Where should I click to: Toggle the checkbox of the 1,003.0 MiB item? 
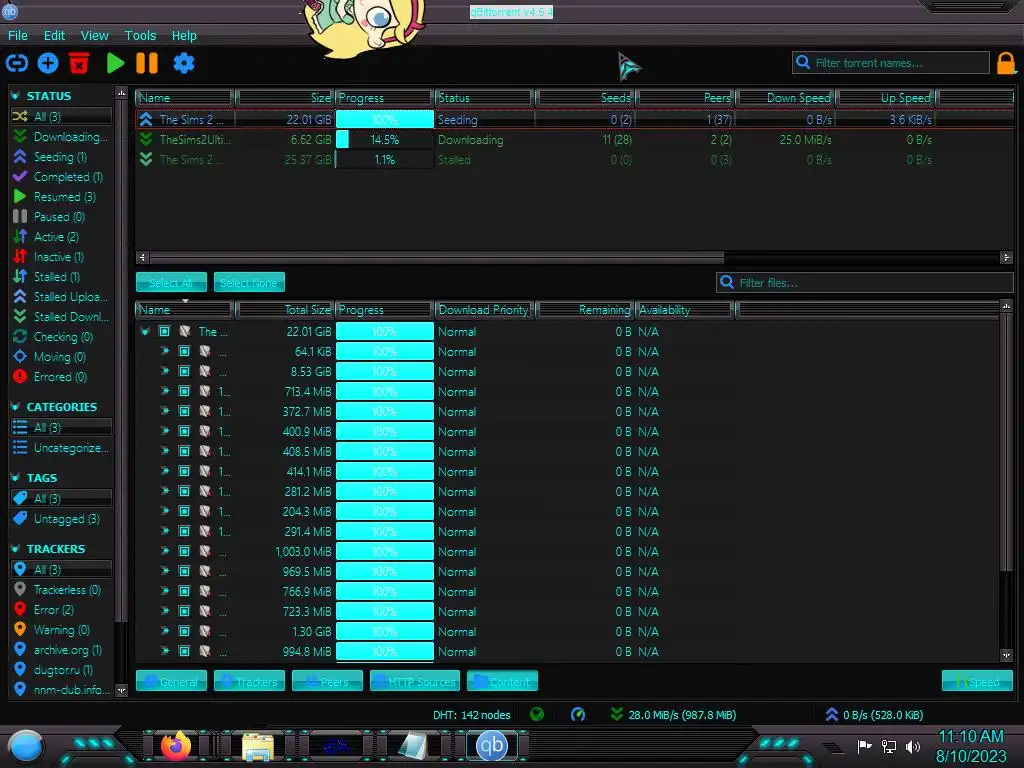point(185,551)
